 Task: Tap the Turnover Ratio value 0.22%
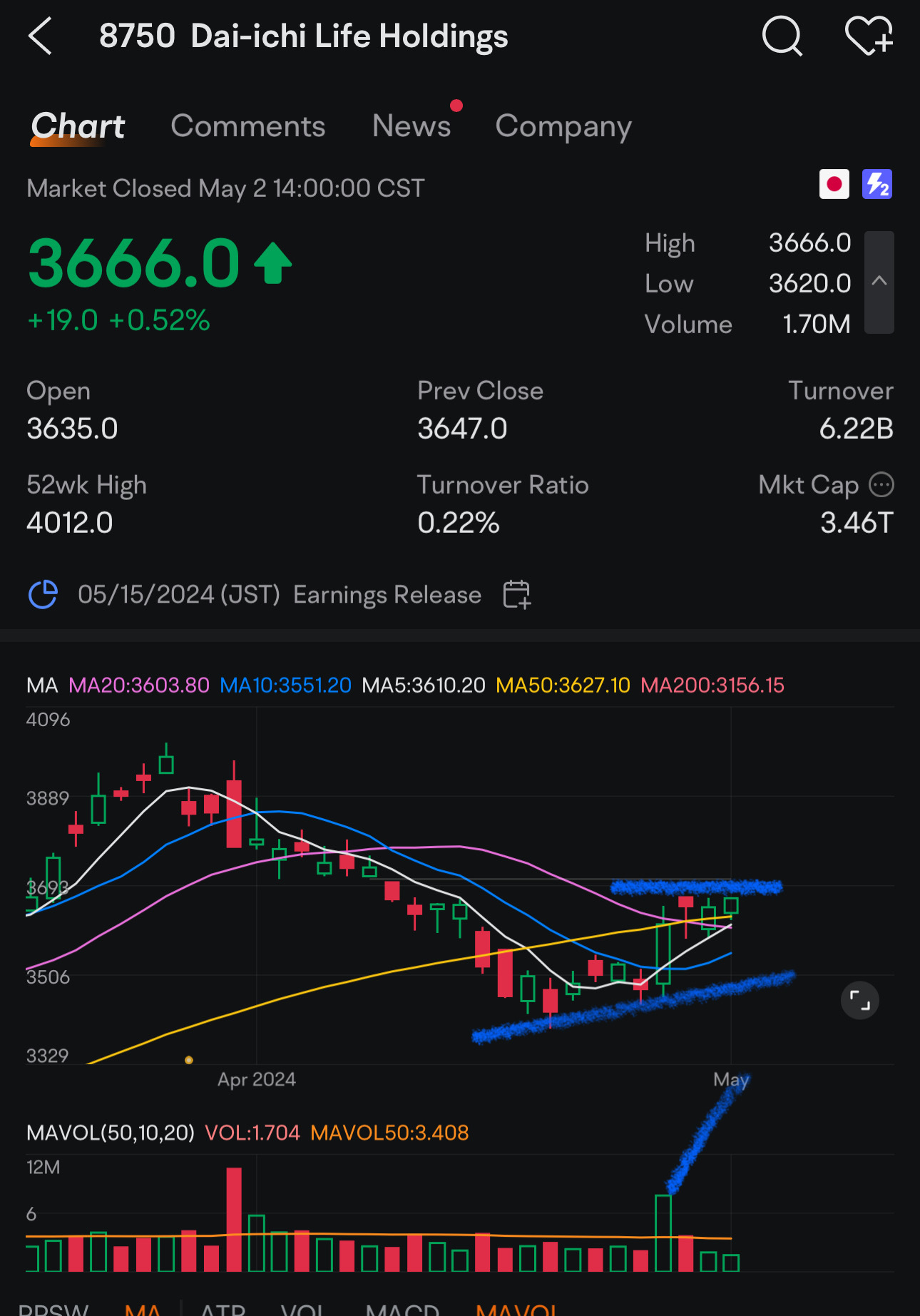[459, 523]
